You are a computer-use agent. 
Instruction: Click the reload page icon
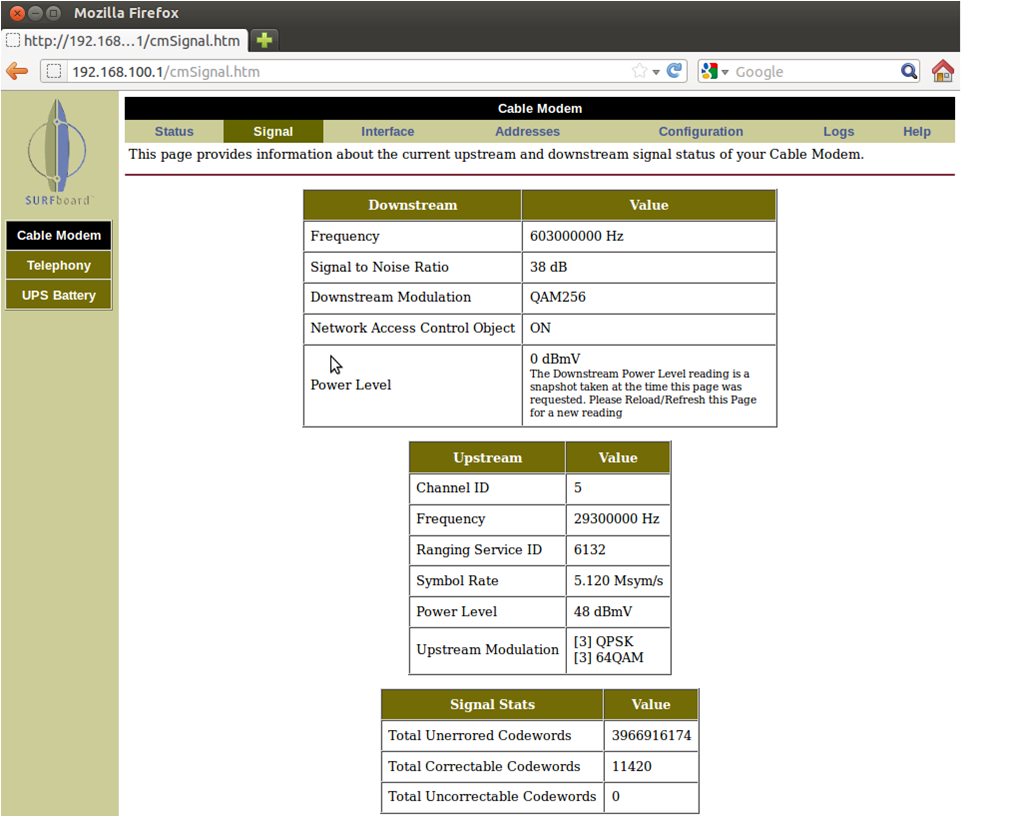click(675, 71)
